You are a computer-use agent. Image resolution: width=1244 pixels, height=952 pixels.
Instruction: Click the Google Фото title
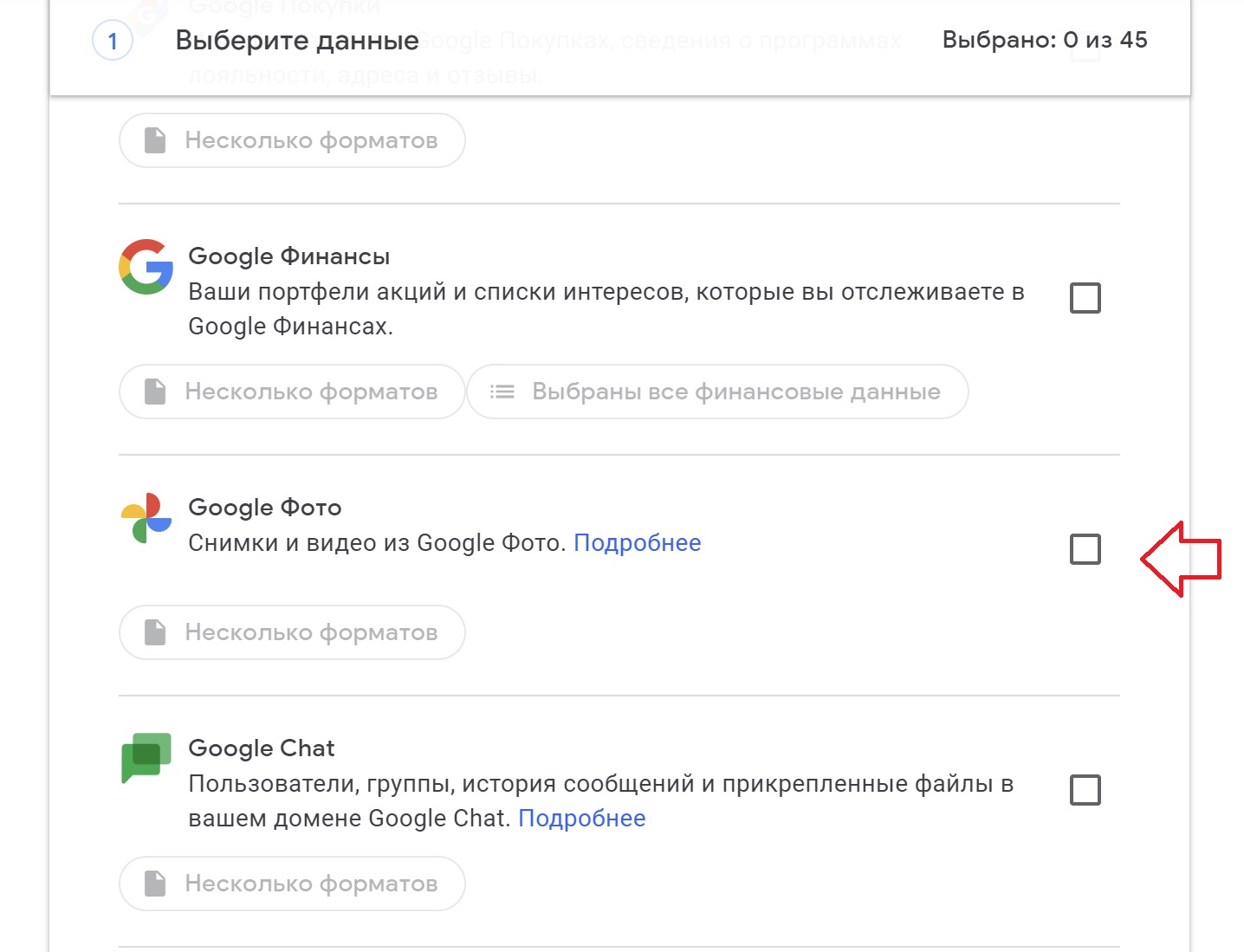click(x=265, y=508)
